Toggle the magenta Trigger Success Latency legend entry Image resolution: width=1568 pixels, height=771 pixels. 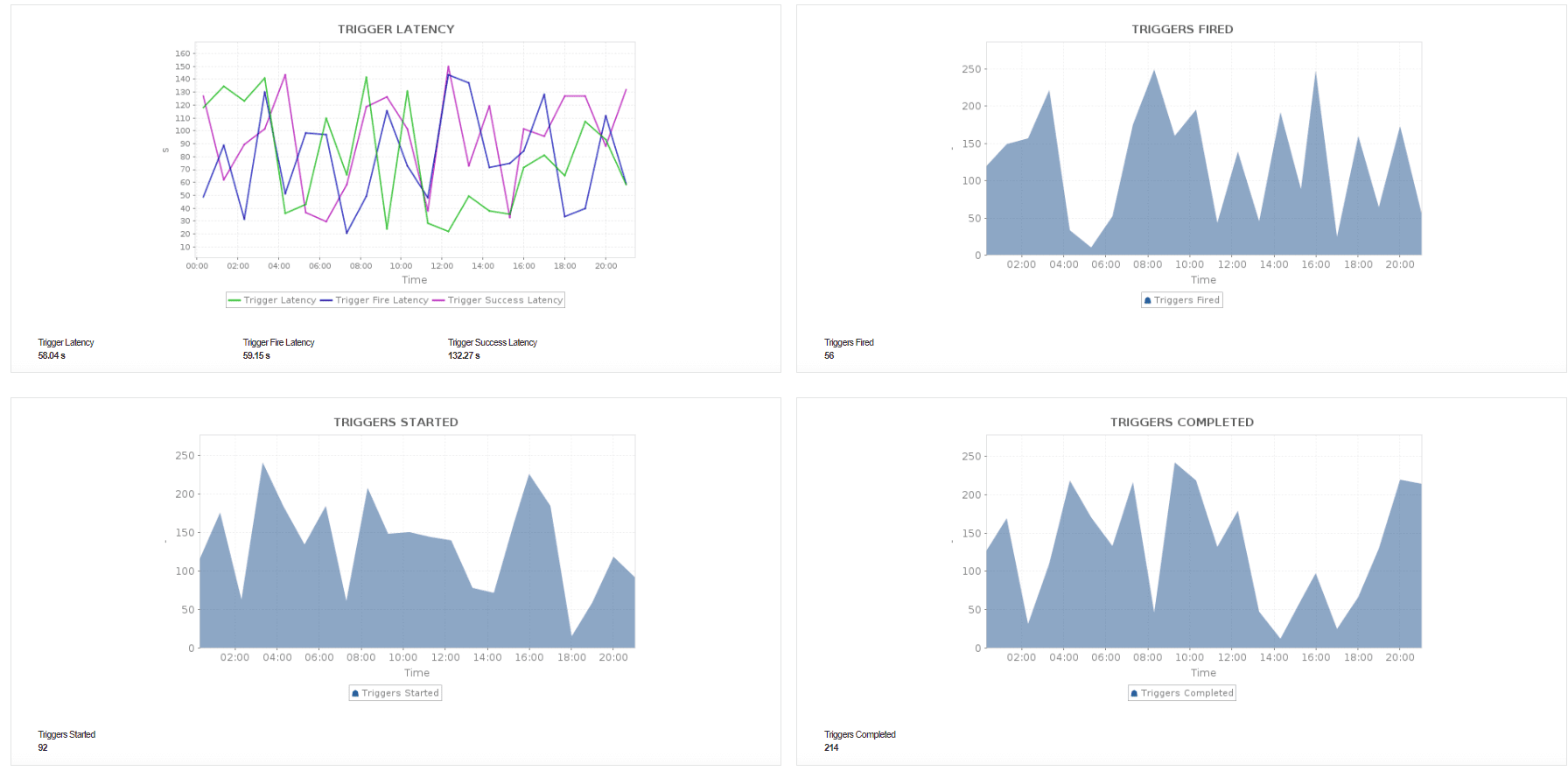pyautogui.click(x=498, y=300)
